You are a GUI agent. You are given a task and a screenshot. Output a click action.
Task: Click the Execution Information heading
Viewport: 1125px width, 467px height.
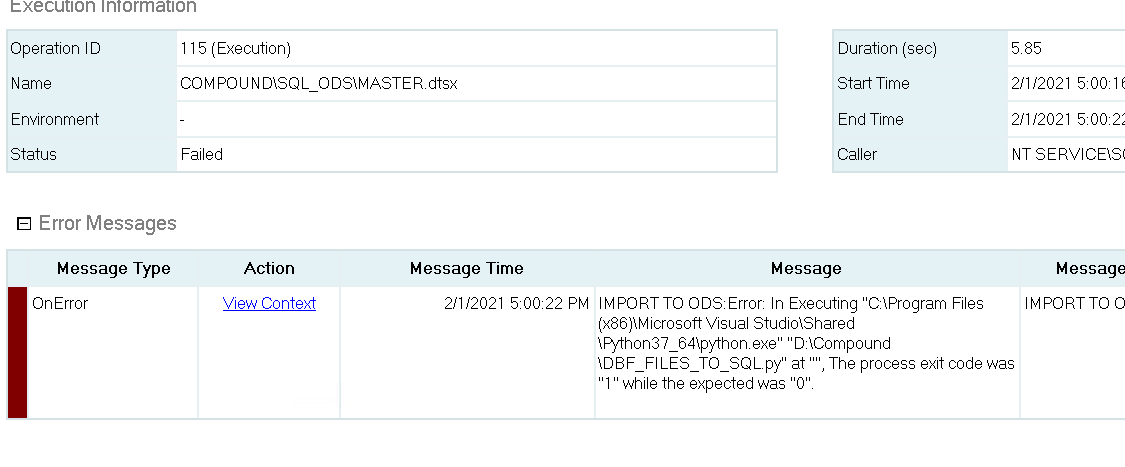[103, 7]
